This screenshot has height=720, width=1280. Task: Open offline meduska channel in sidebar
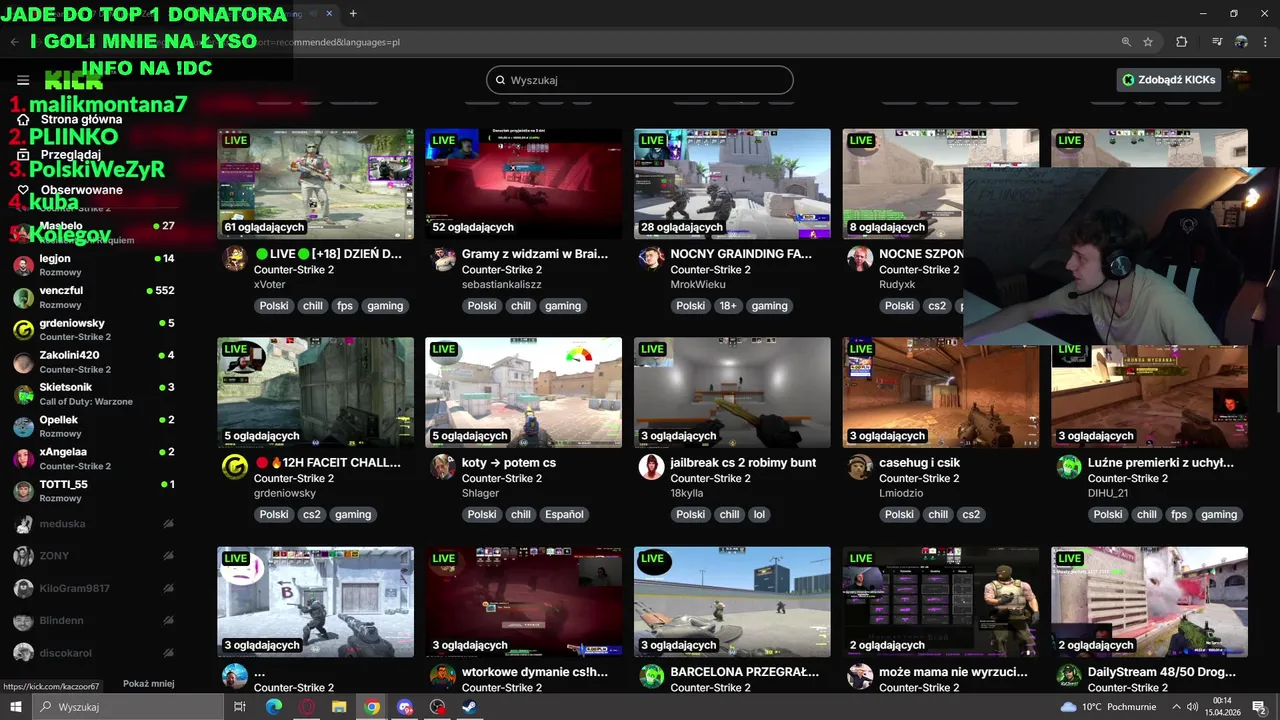click(94, 523)
